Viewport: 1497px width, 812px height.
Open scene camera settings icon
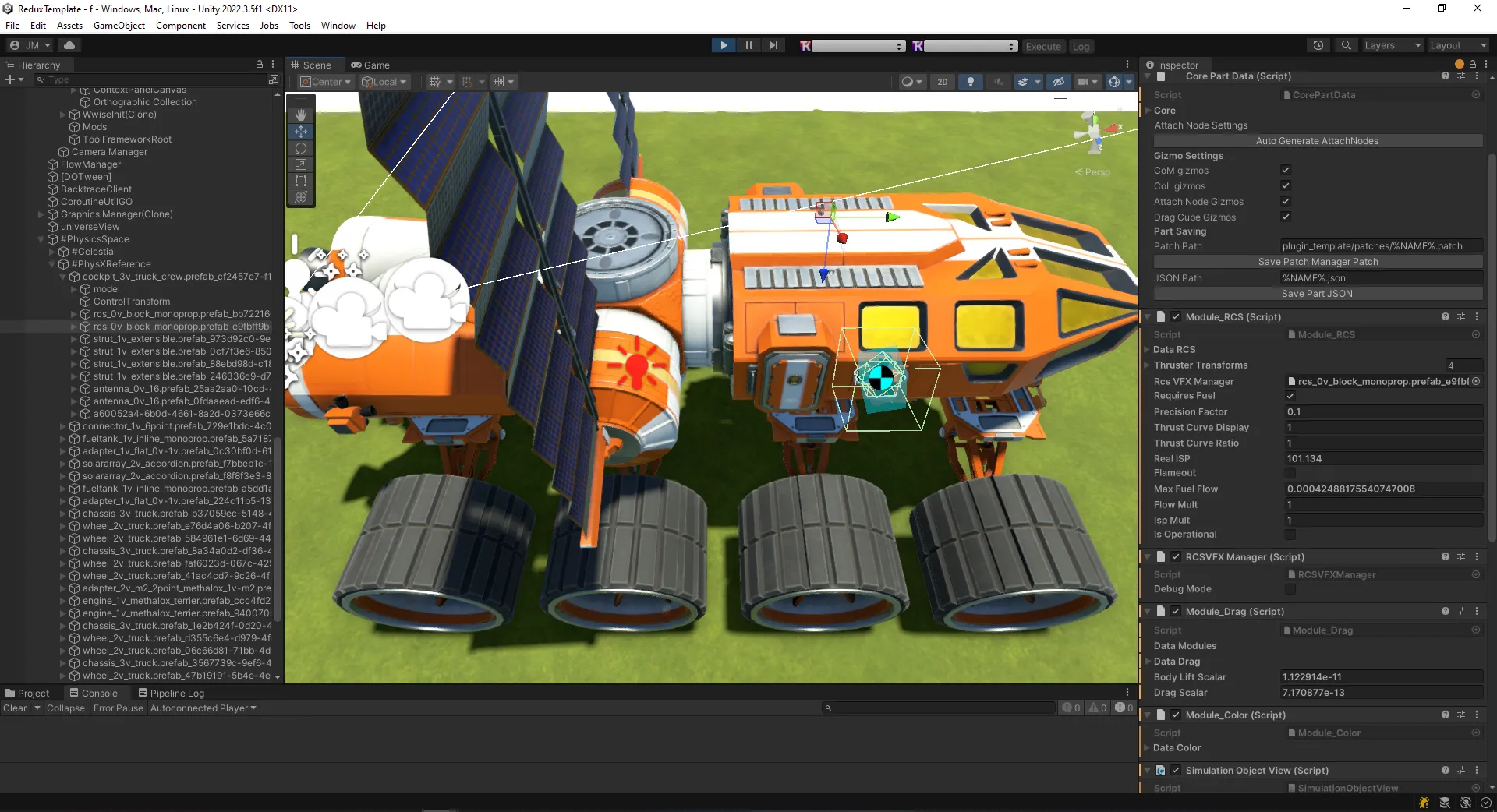(x=1082, y=82)
